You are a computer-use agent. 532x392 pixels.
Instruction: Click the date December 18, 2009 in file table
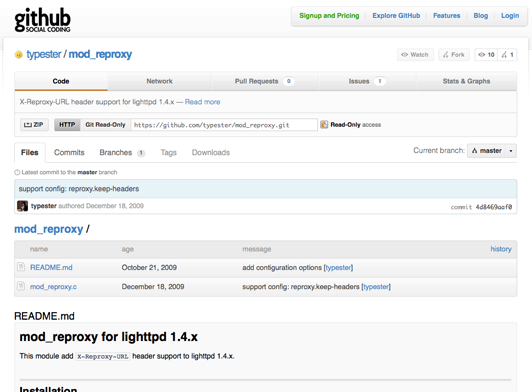[153, 287]
